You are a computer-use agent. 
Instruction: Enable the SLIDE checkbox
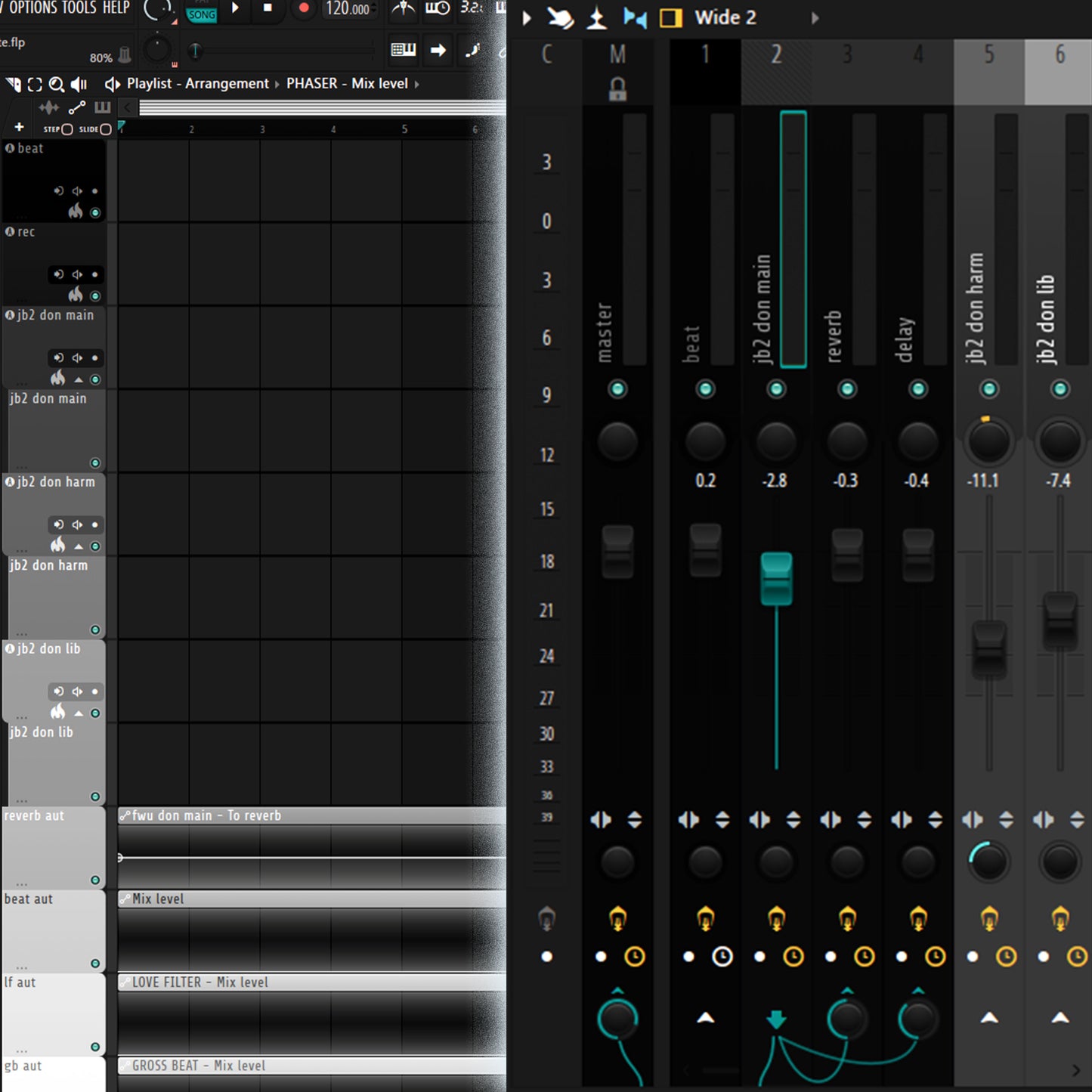click(106, 129)
